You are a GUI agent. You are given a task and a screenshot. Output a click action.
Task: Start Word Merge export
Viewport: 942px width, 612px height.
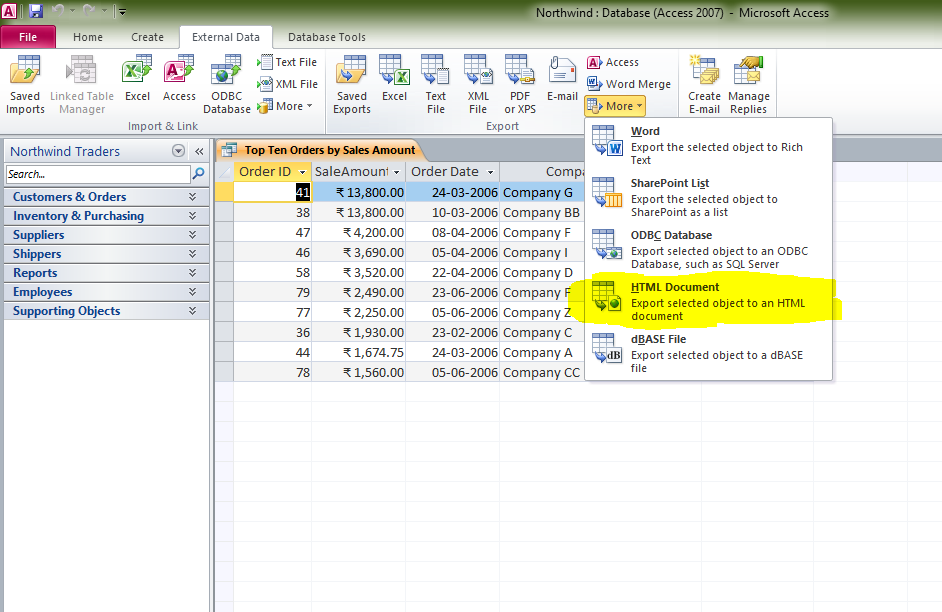click(x=629, y=84)
